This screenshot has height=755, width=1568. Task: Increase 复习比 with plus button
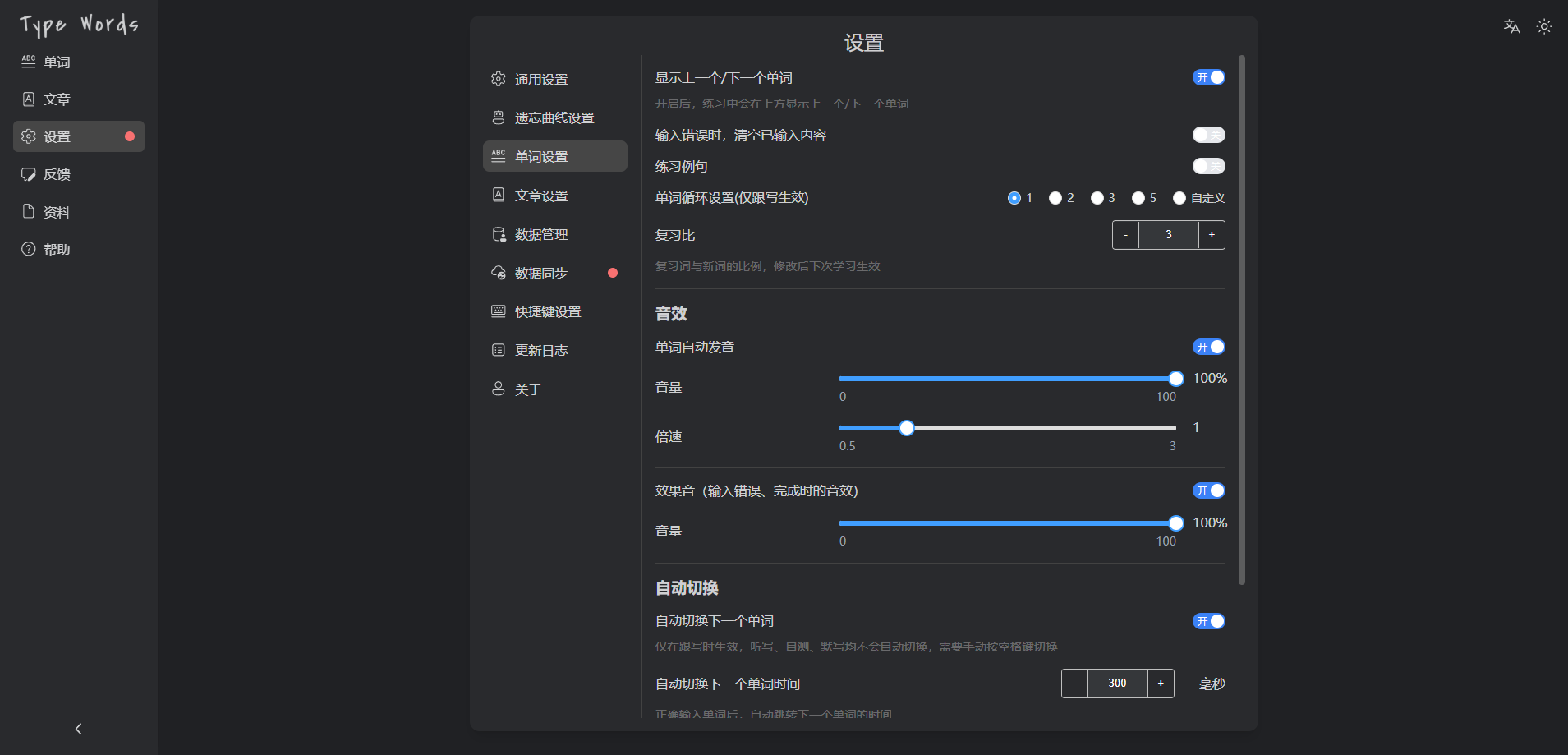tap(1212, 235)
